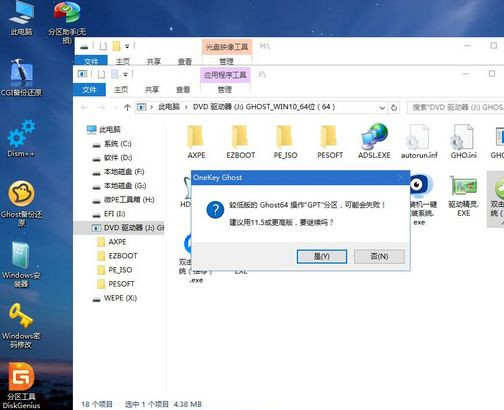Open the PESOFT folder in file pane

(330, 142)
